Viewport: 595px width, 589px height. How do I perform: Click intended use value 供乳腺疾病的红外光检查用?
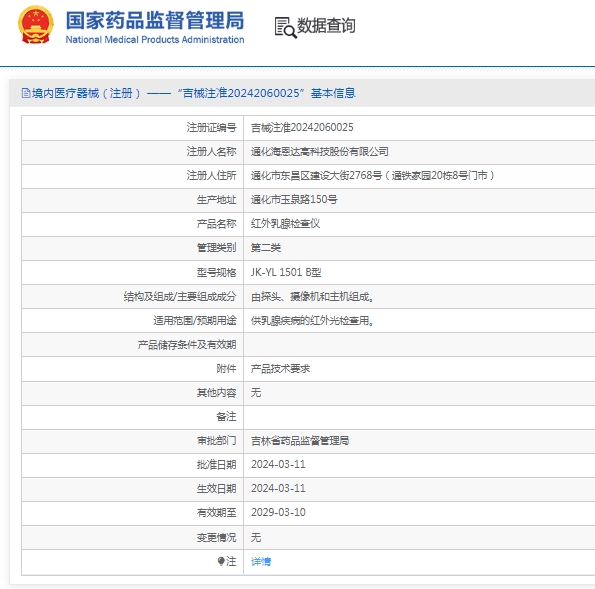click(312, 321)
